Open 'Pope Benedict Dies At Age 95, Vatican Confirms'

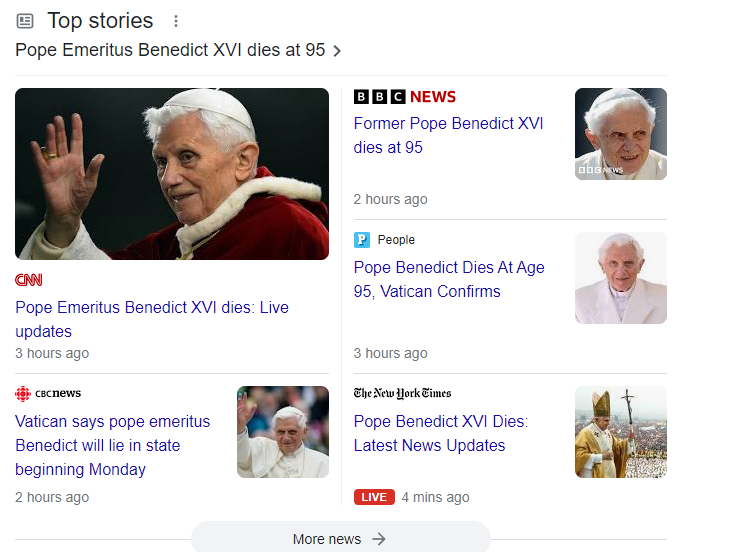pos(449,279)
